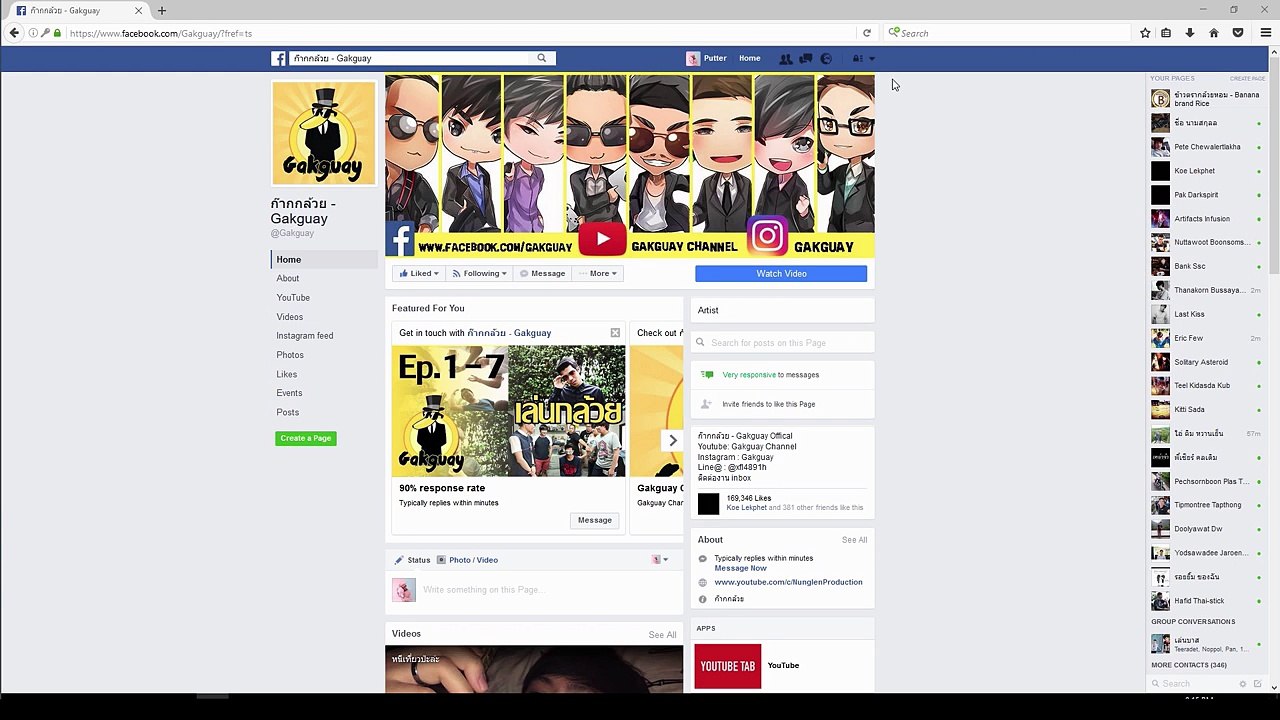Close the Featured For You card with X
This screenshot has width=1280, height=720.
615,333
